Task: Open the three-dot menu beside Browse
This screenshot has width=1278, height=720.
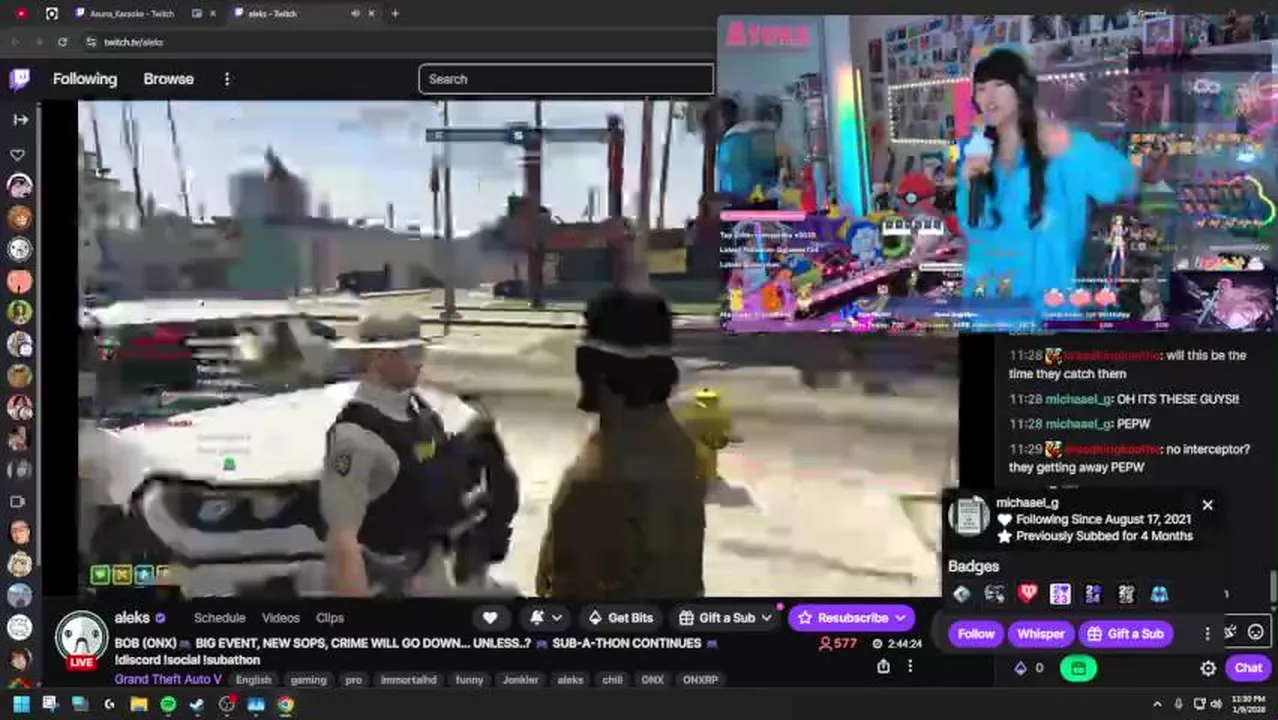Action: 227,79
